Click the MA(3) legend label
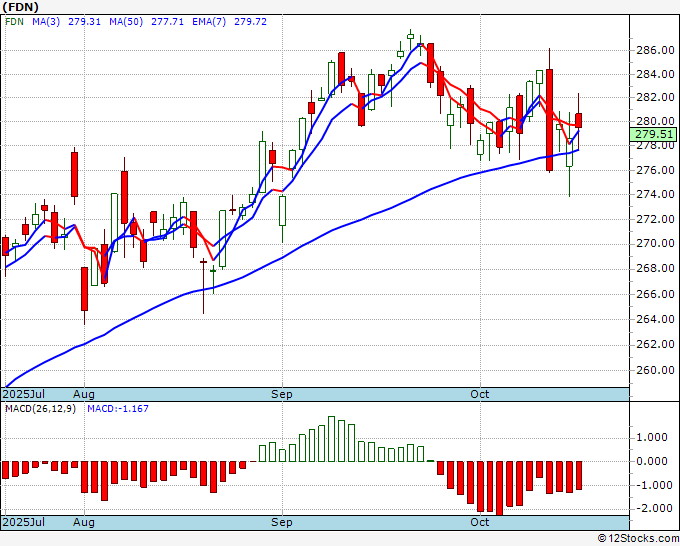 point(46,22)
